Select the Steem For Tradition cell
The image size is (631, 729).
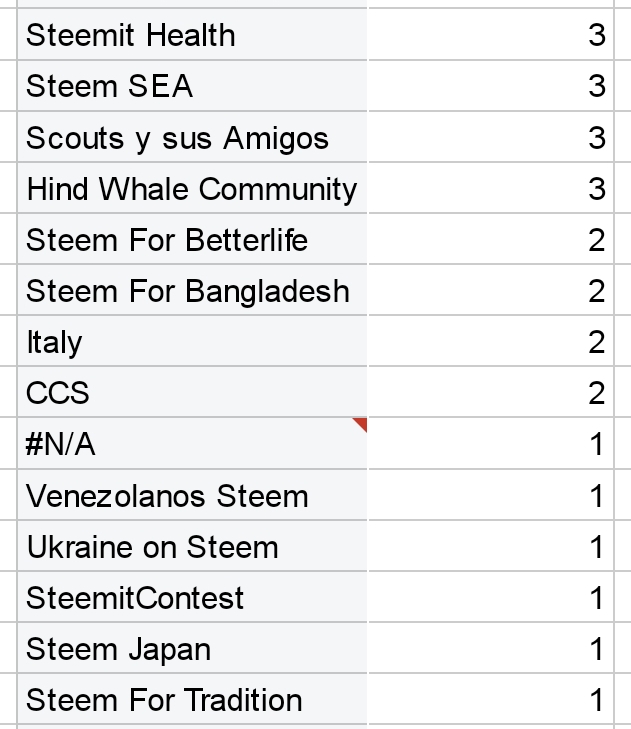click(x=192, y=700)
